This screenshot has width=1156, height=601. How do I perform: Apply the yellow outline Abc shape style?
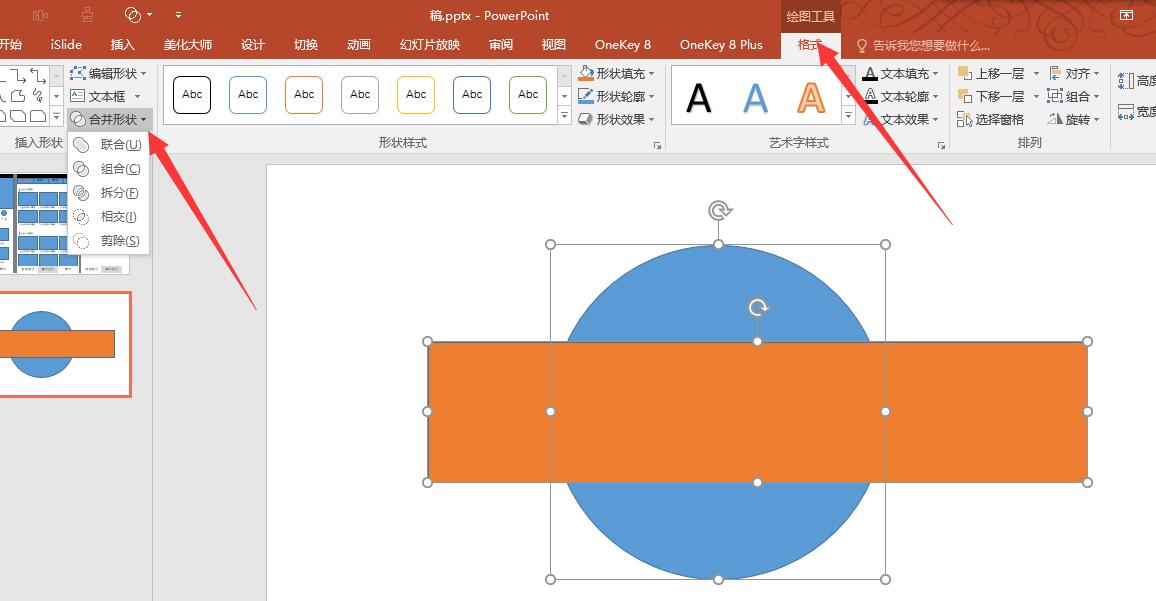tap(416, 95)
